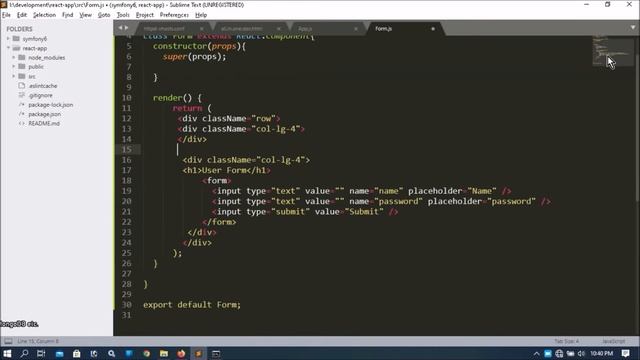Open the Project menu
Image resolution: width=640 pixels, height=360 pixels.
(144, 15)
